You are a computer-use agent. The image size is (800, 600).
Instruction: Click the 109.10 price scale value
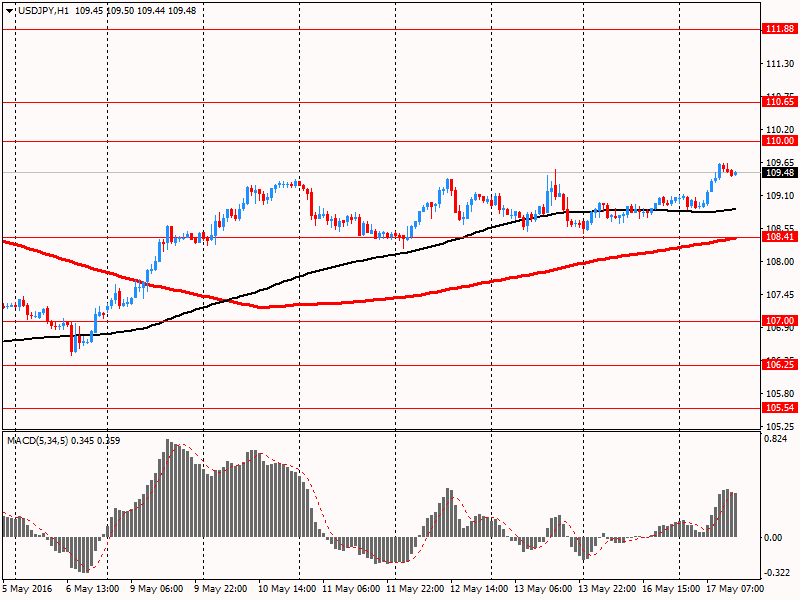[x=780, y=196]
